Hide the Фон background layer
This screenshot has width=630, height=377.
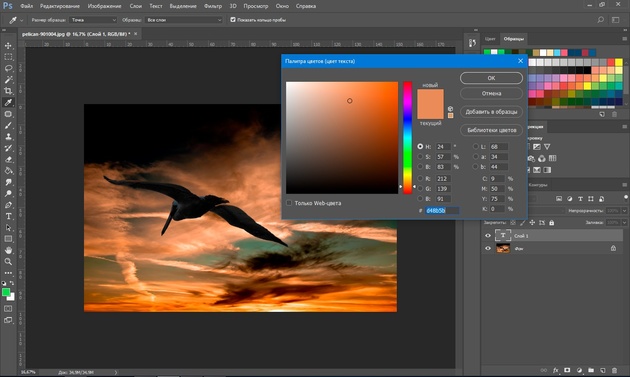point(488,248)
